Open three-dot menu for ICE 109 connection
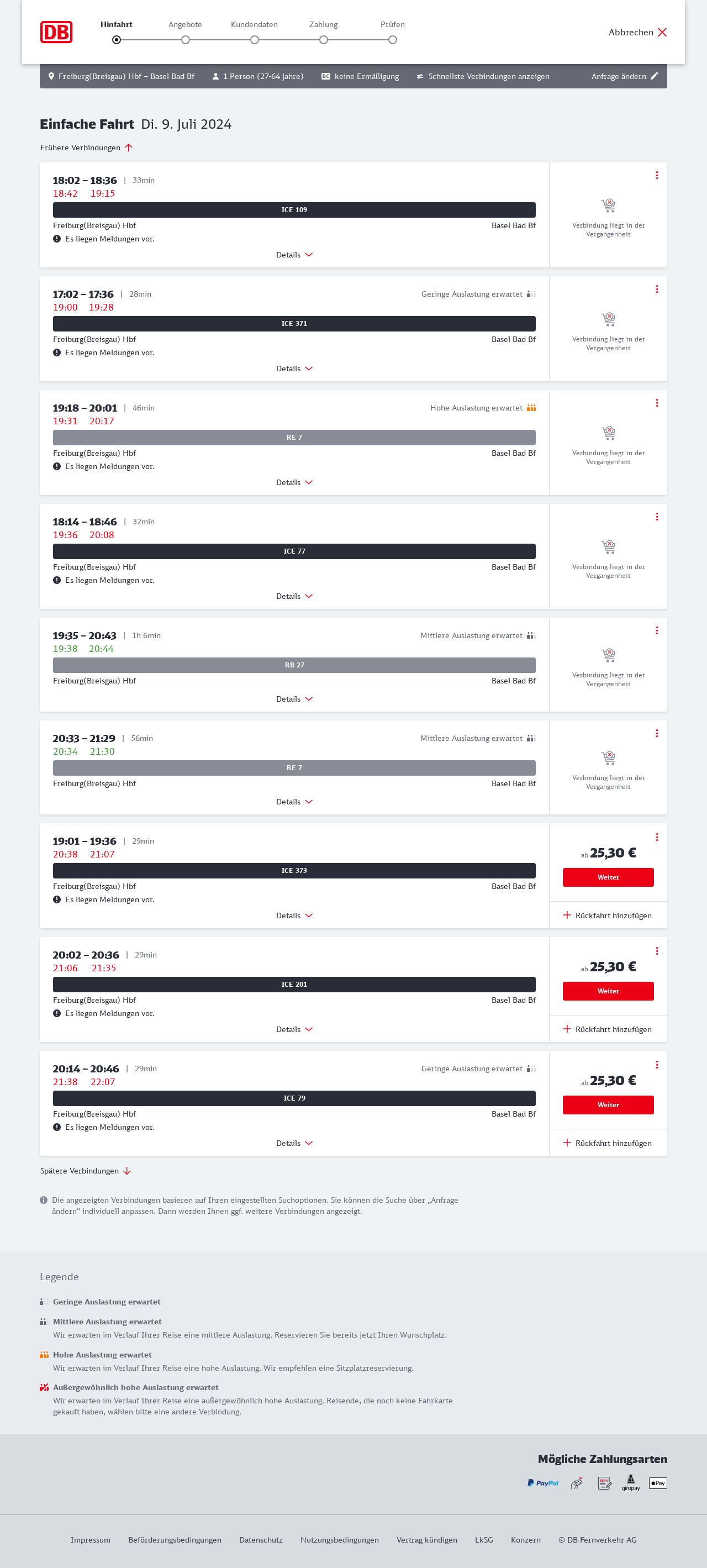Screen dimensions: 707x1568 (x=657, y=175)
